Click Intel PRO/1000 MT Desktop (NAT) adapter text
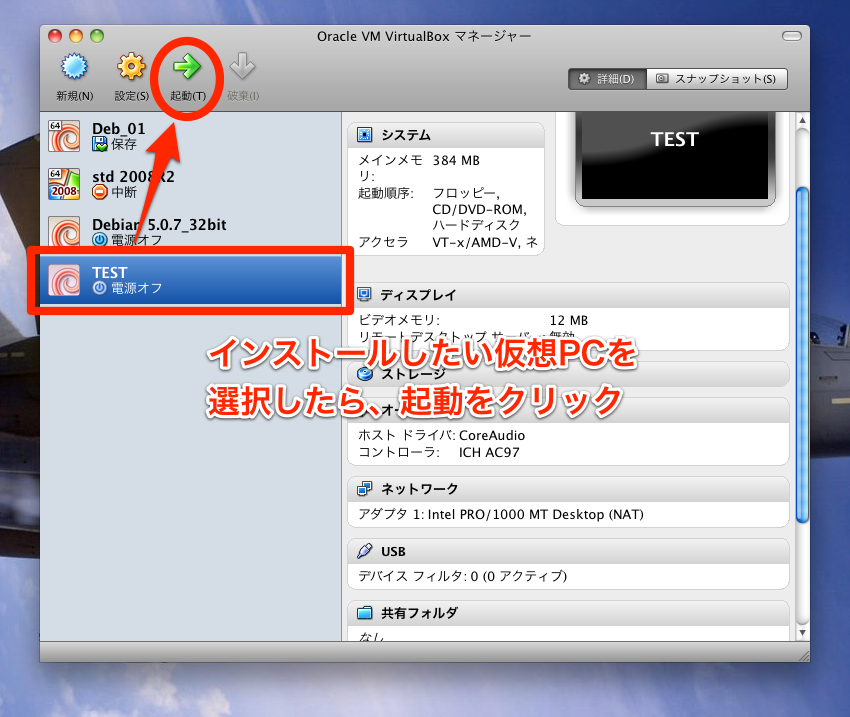Image resolution: width=850 pixels, height=717 pixels. [536, 514]
